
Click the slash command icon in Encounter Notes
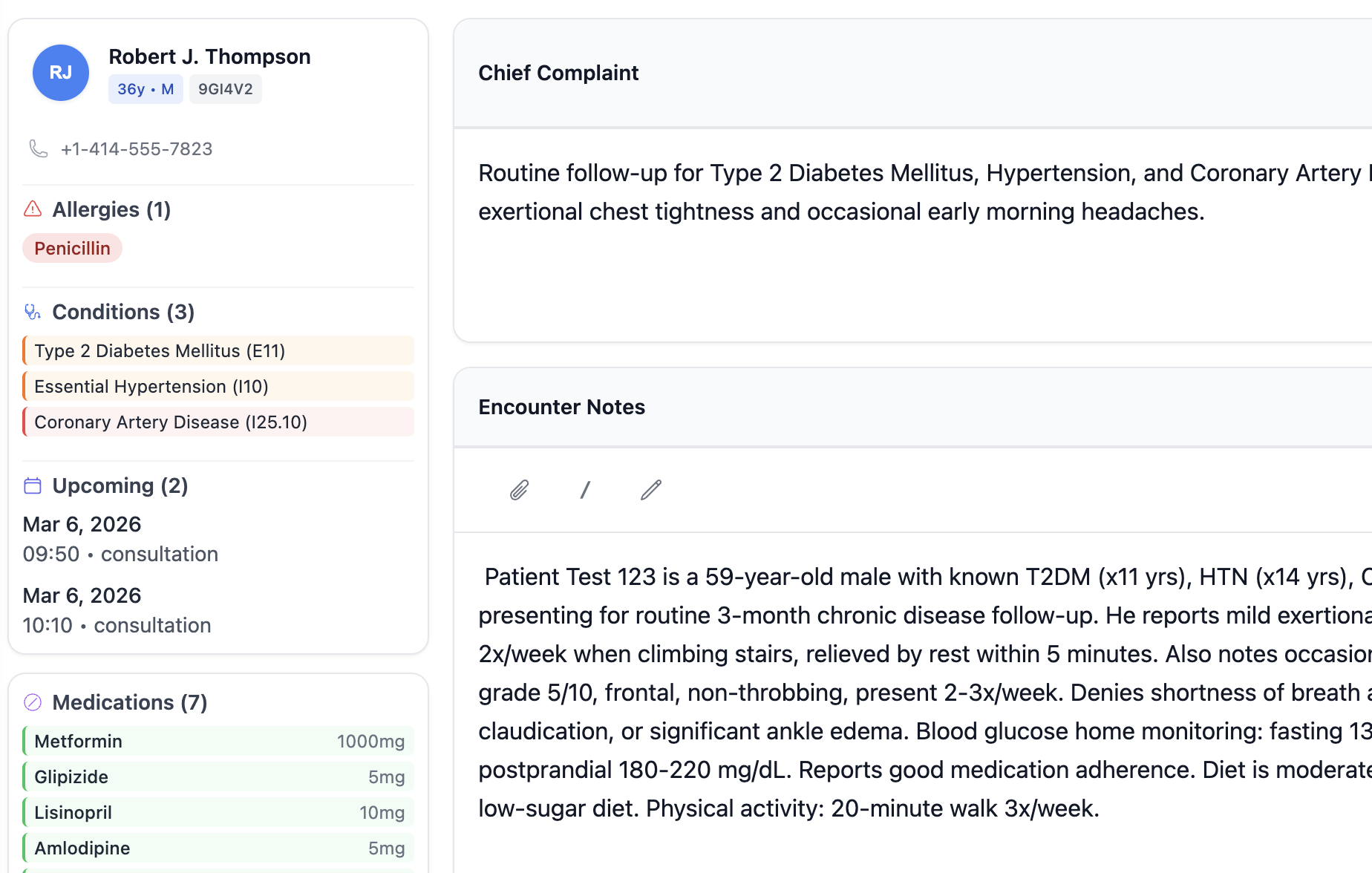click(585, 490)
